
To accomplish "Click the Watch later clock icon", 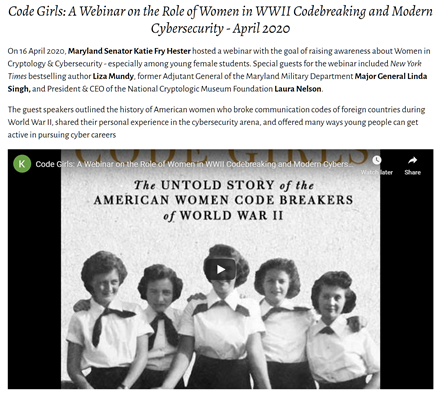I will coord(377,160).
